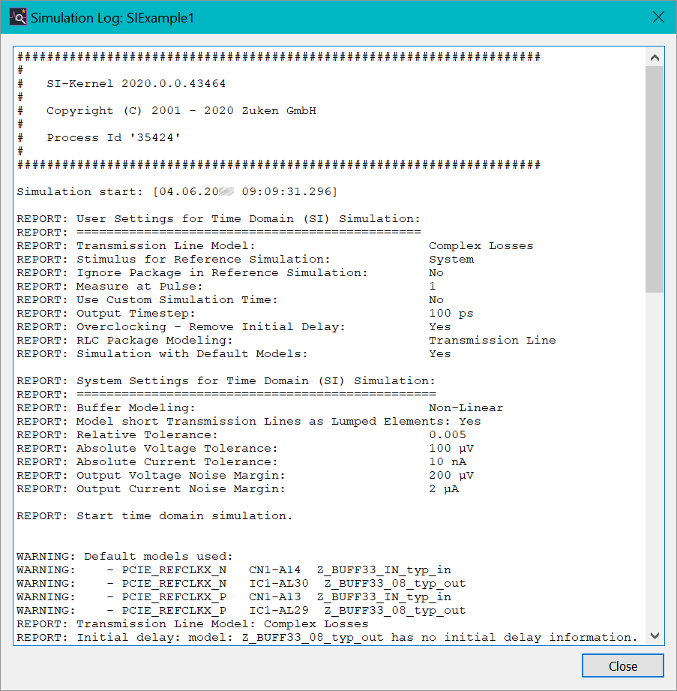Click the 'Start time domain simulation' line
The height and width of the screenshot is (691, 677).
click(x=155, y=516)
